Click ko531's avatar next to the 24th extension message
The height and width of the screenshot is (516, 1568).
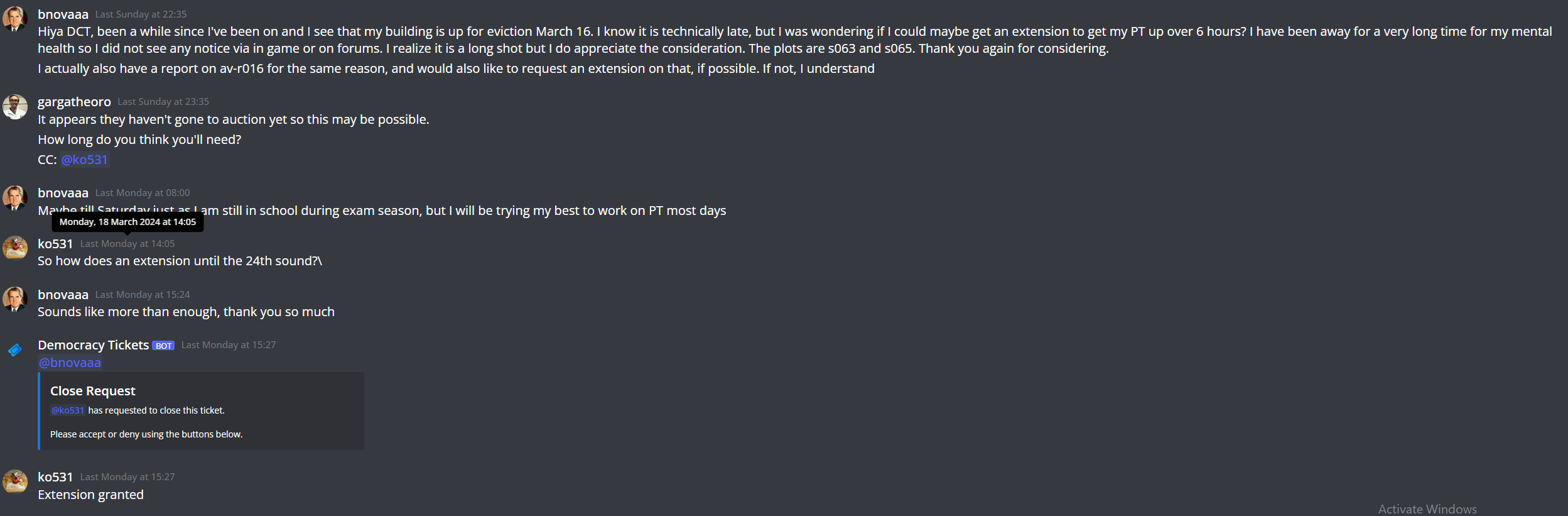14,248
